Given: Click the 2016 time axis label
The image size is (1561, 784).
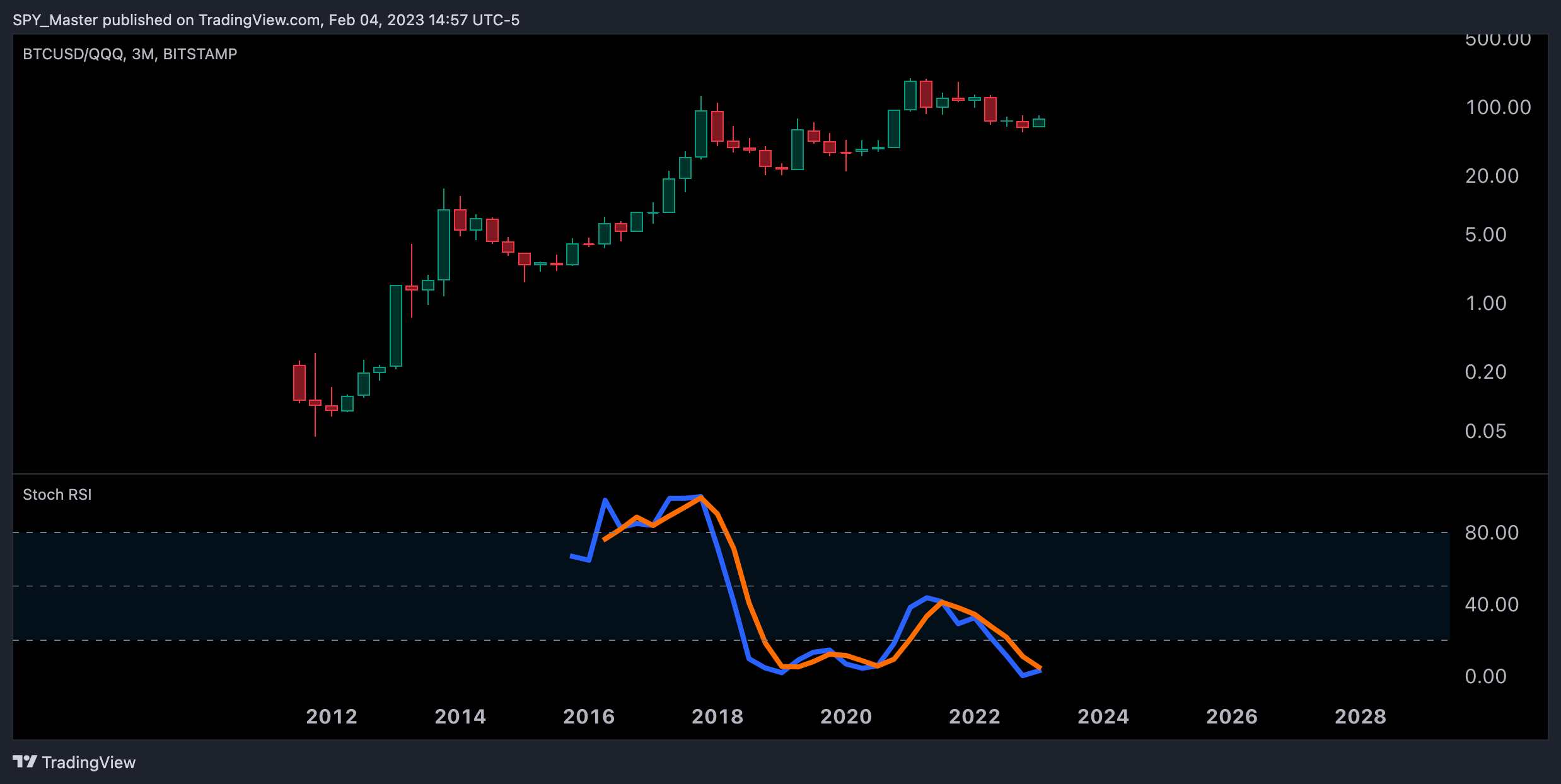Looking at the screenshot, I should click(x=589, y=717).
